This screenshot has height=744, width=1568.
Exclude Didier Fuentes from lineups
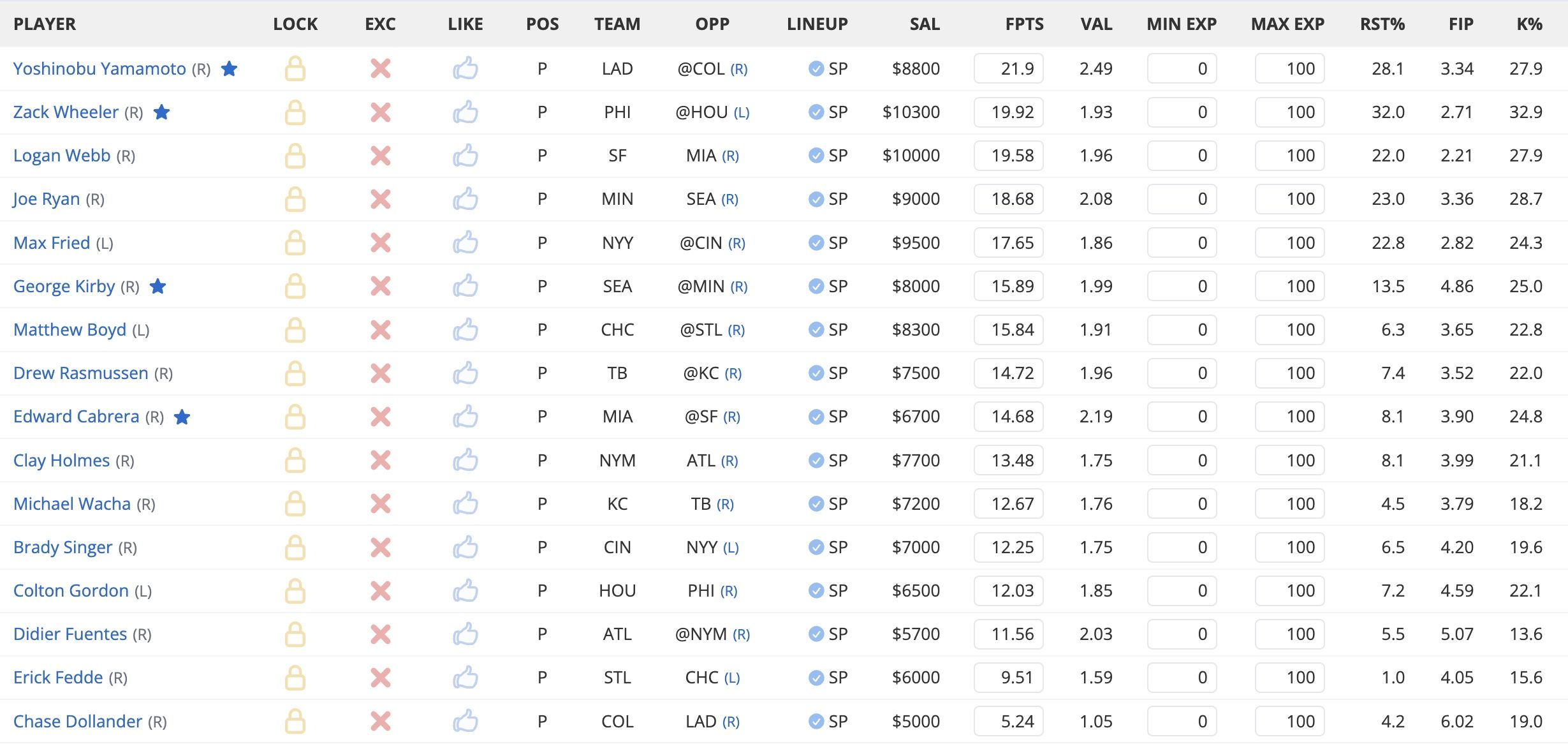click(381, 634)
